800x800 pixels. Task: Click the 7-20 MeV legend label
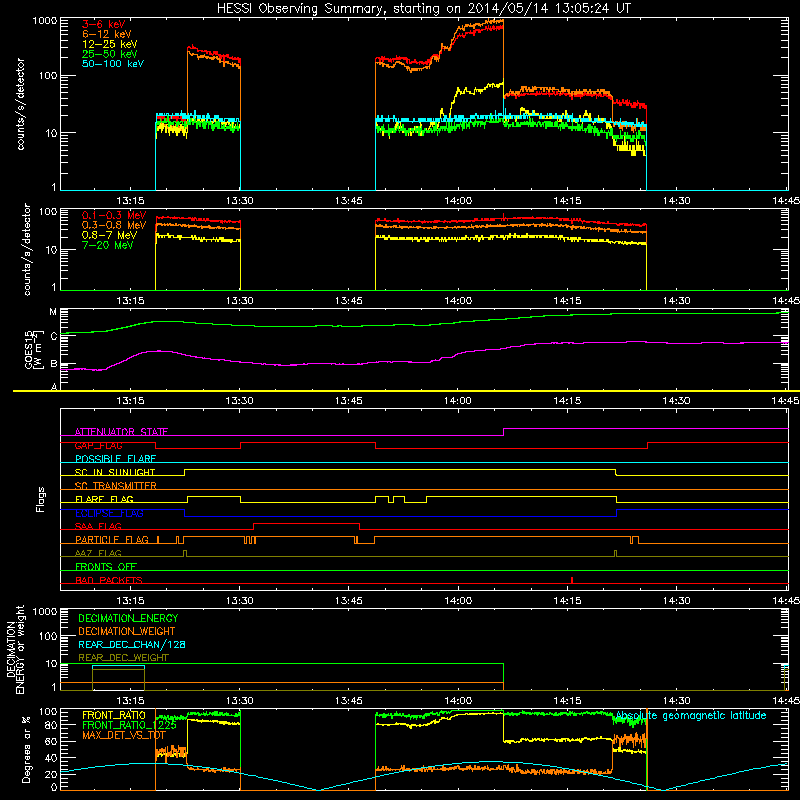[107, 245]
